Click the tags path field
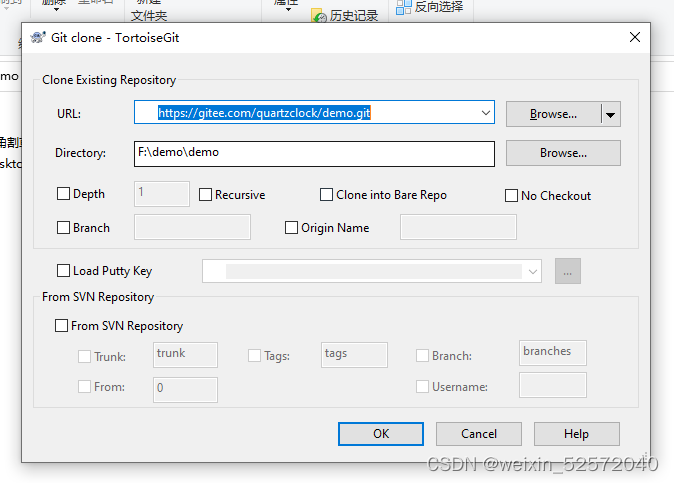Viewport: 674px width, 483px height. click(354, 355)
